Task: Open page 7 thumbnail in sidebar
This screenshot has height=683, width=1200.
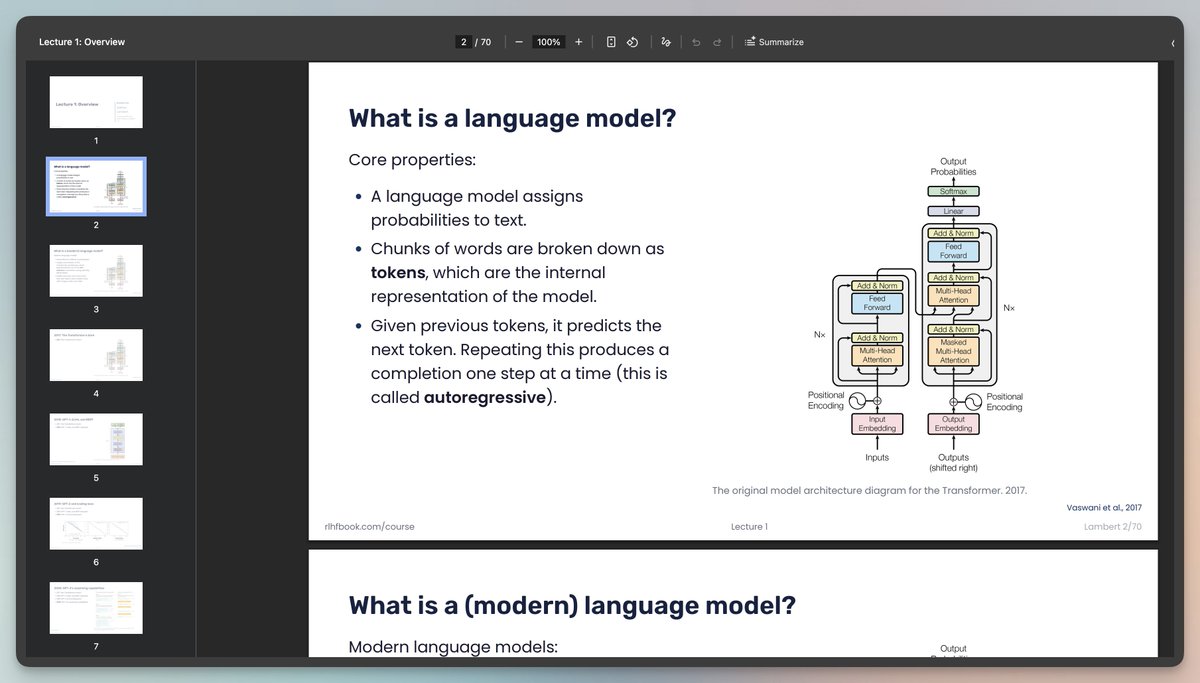Action: pyautogui.click(x=96, y=608)
